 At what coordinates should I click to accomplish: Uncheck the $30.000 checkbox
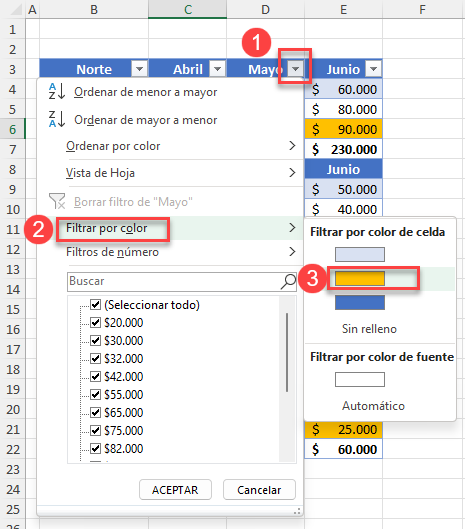[95, 340]
